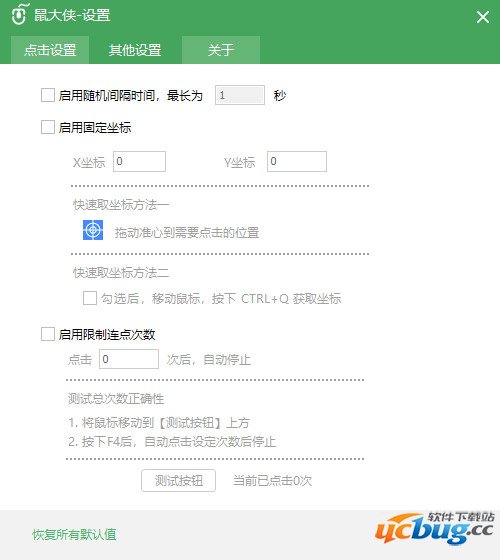Open the 其他设置 tab

point(135,50)
